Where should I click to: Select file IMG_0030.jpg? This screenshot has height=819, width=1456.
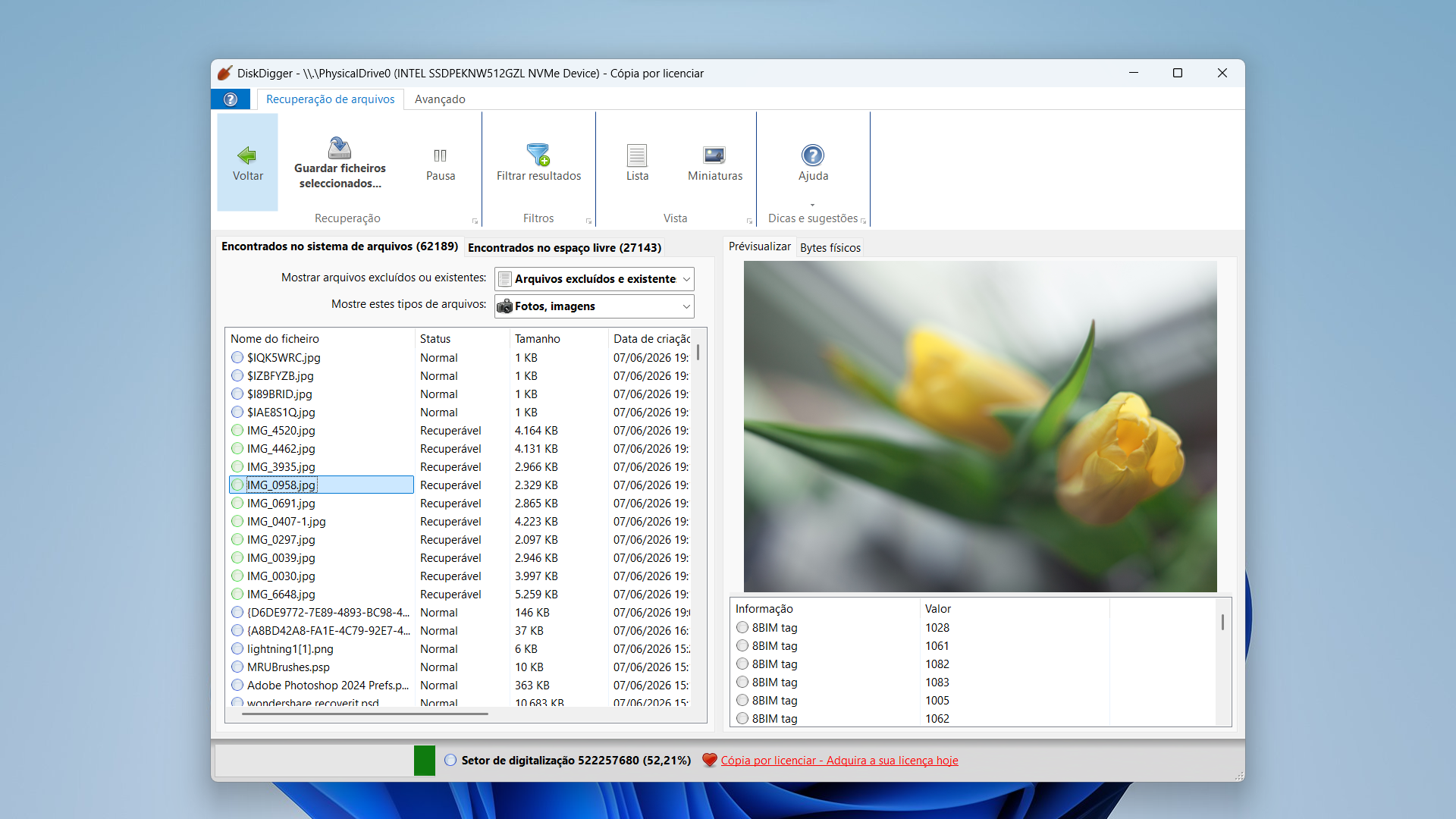click(281, 576)
